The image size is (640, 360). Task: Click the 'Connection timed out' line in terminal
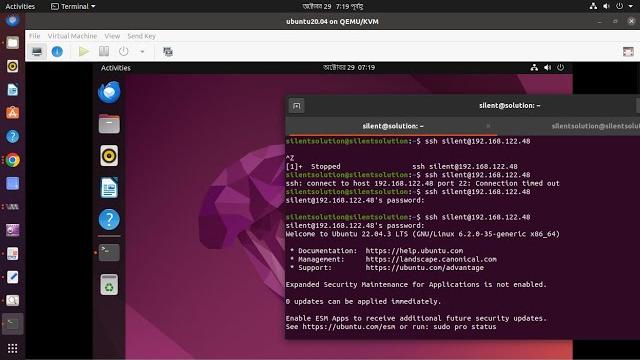[x=422, y=183]
